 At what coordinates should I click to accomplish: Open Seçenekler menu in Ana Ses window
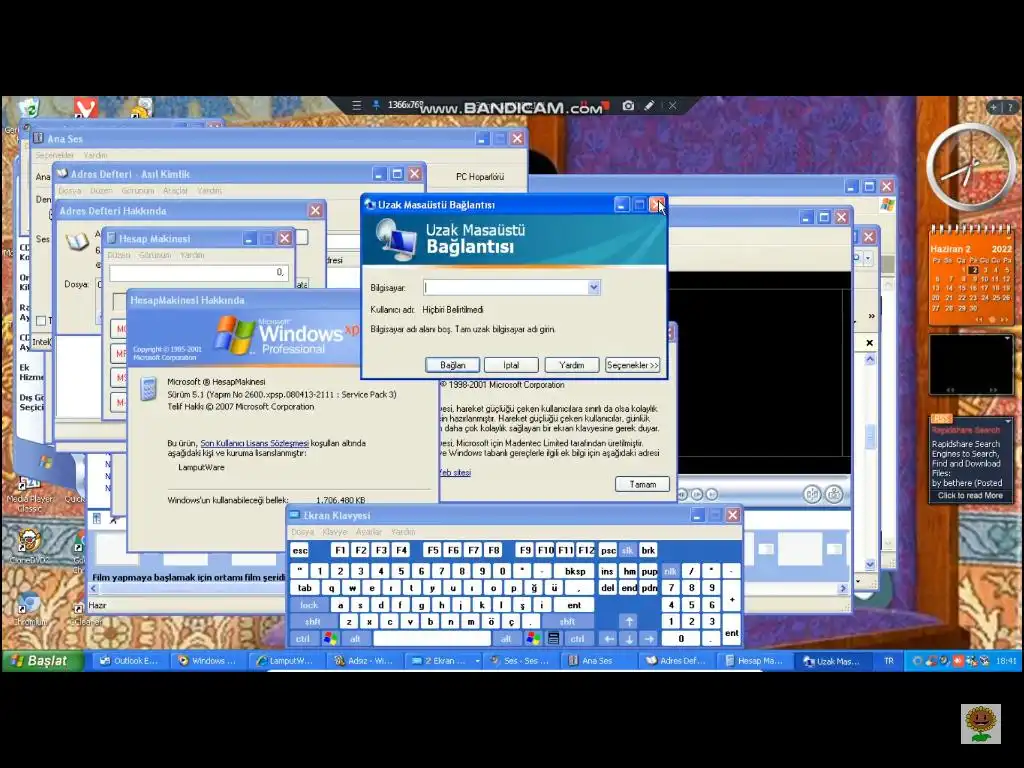54,155
